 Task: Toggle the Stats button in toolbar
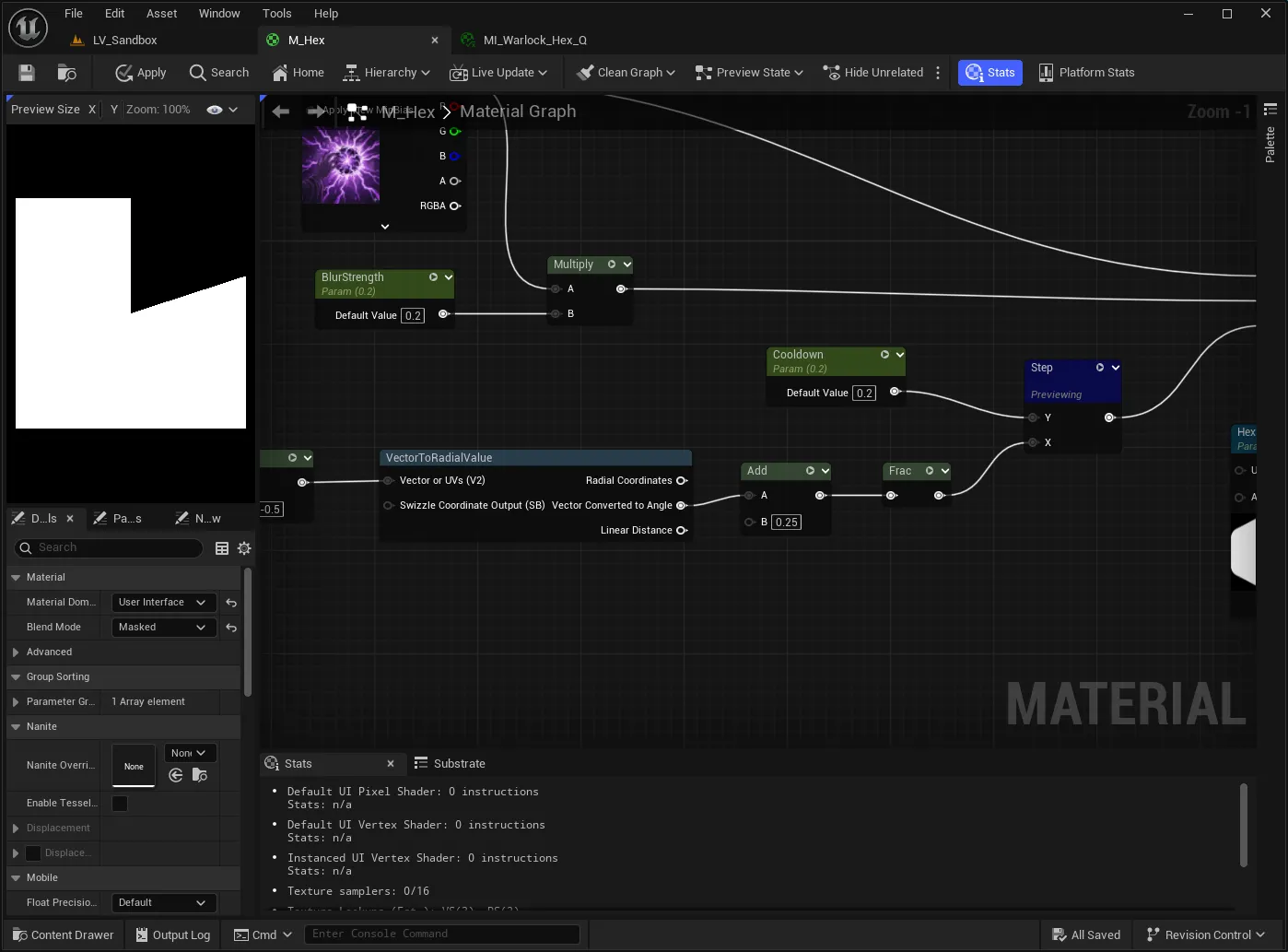coord(990,73)
